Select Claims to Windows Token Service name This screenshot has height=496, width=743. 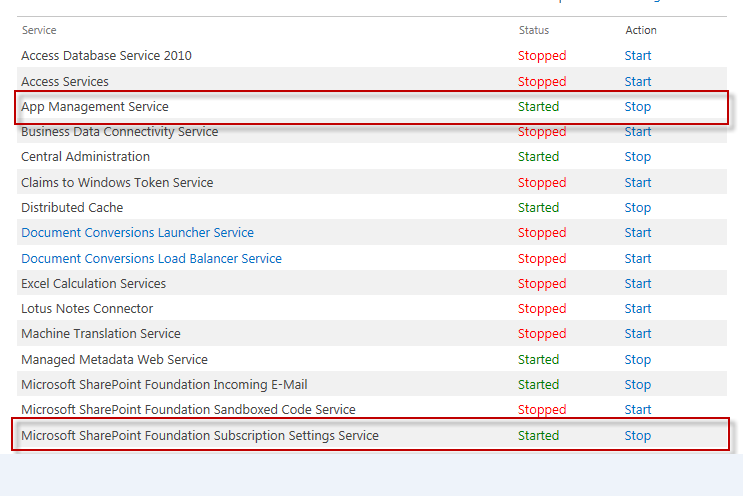tap(117, 182)
